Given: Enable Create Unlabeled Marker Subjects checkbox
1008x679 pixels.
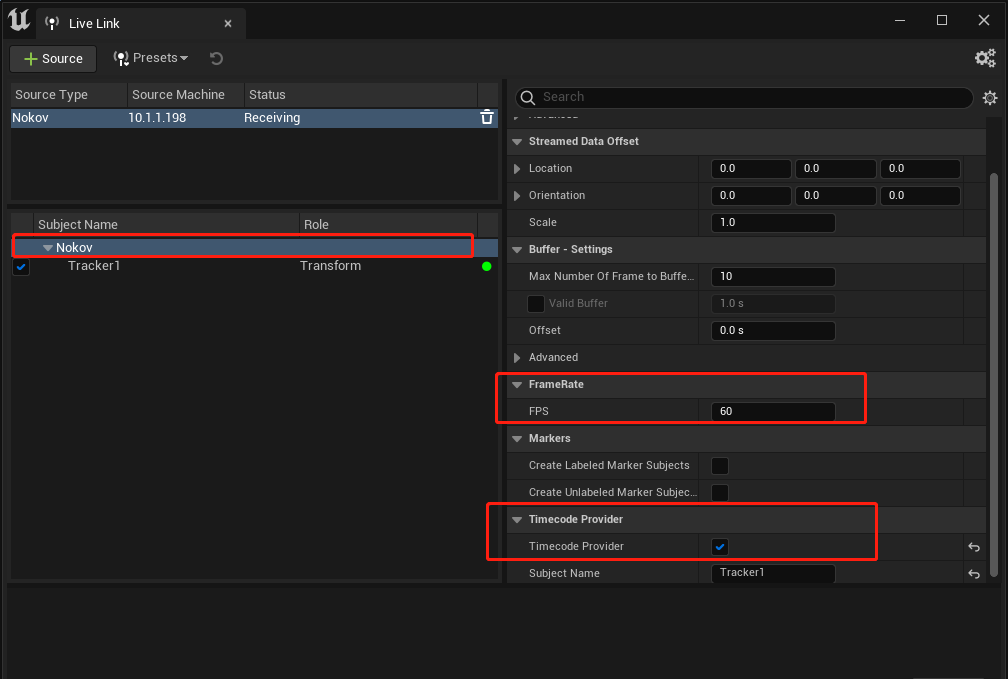Looking at the screenshot, I should (x=720, y=493).
